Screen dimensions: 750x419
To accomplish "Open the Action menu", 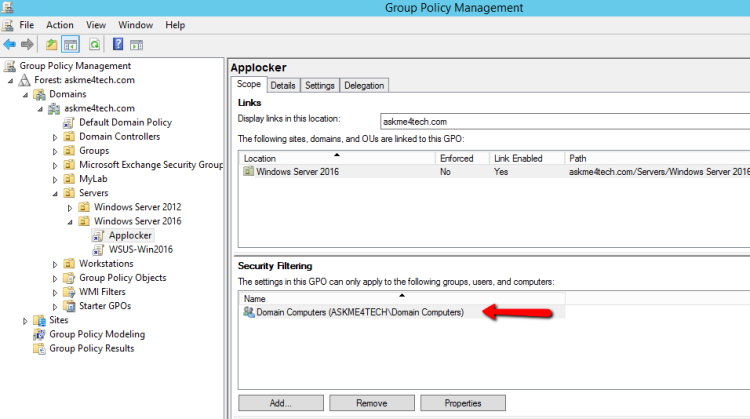I will 60,24.
